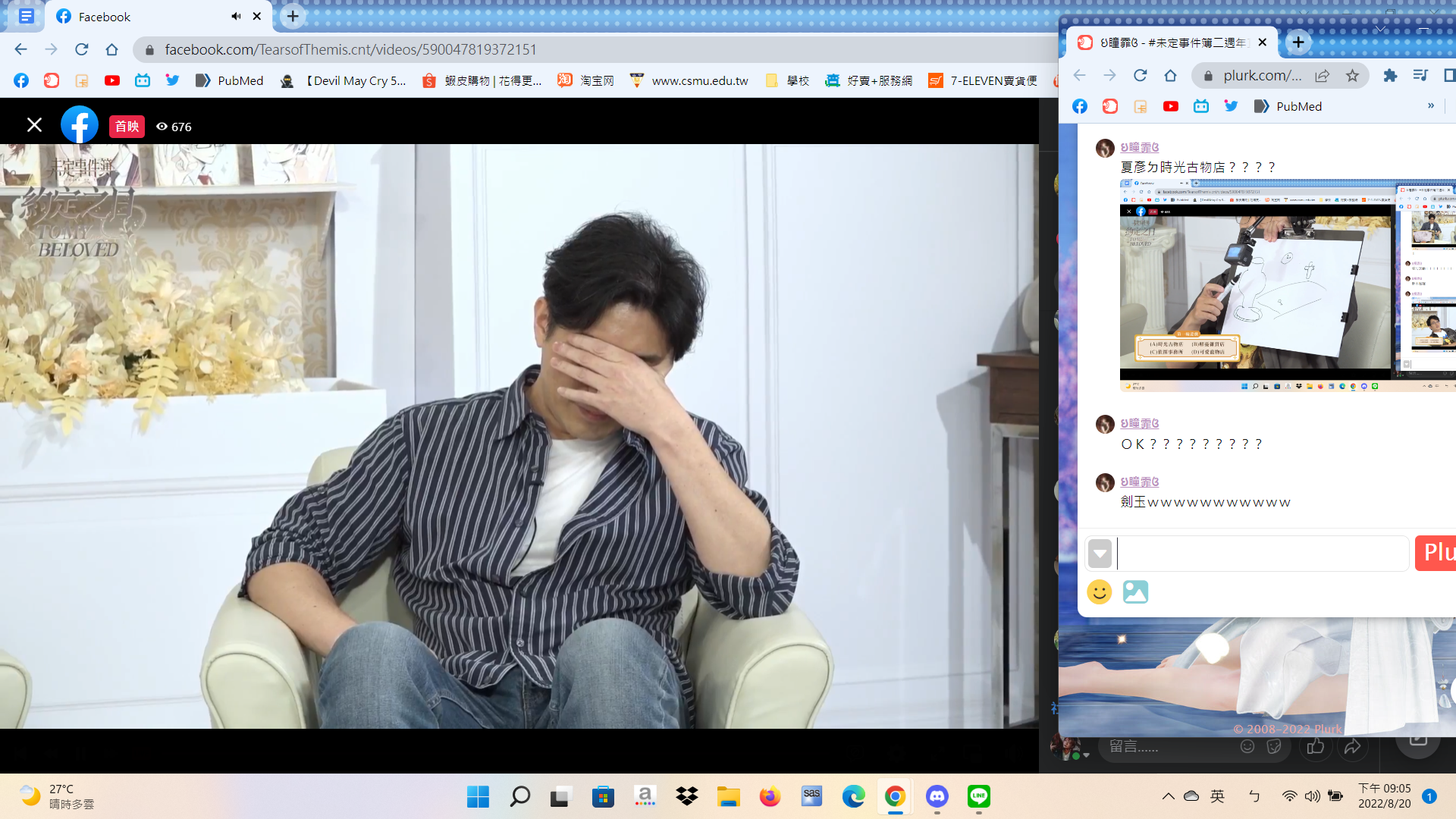This screenshot has height=819, width=1456.
Task: Open PubMed bookmark in Plurk window
Action: click(x=1288, y=106)
